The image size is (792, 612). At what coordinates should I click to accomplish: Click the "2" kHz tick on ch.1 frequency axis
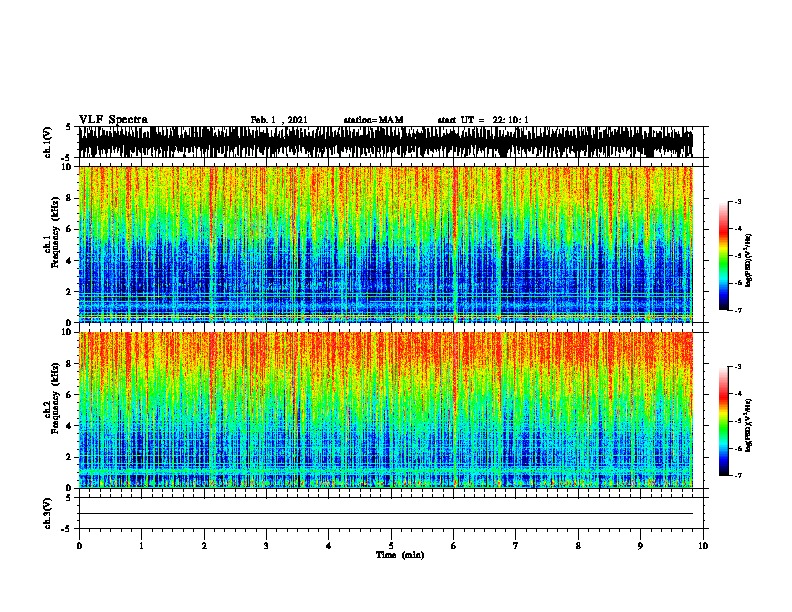69,292
